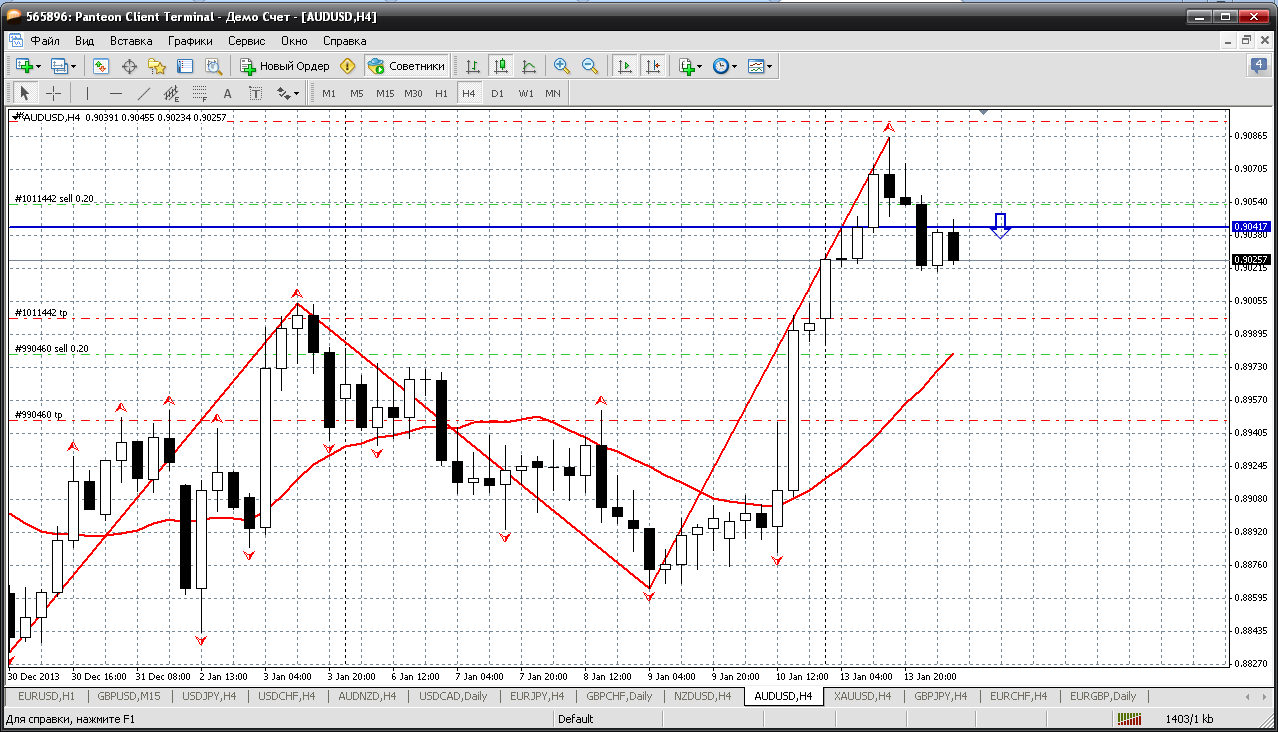
Task: Toggle the Советники expert advisors button
Action: tap(406, 66)
